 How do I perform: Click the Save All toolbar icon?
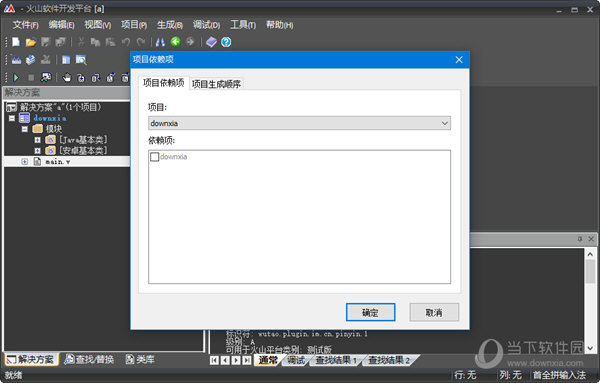coord(60,42)
